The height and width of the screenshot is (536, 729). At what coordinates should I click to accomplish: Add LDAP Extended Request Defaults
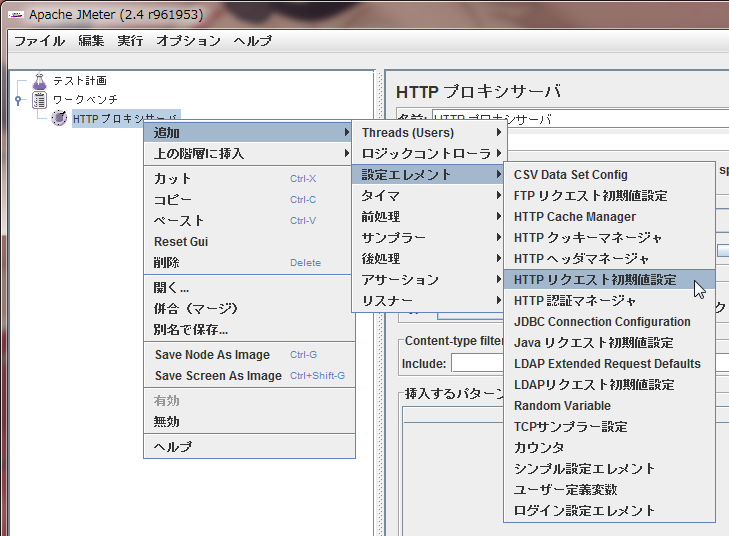[609, 364]
